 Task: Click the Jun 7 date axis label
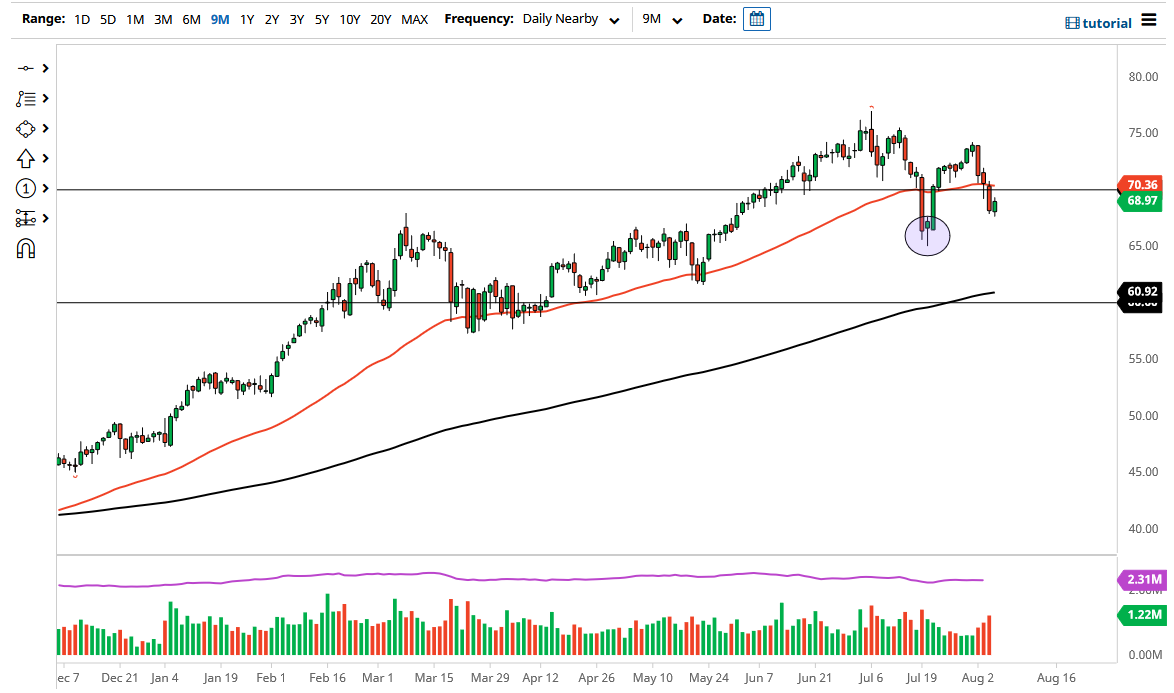[x=758, y=677]
